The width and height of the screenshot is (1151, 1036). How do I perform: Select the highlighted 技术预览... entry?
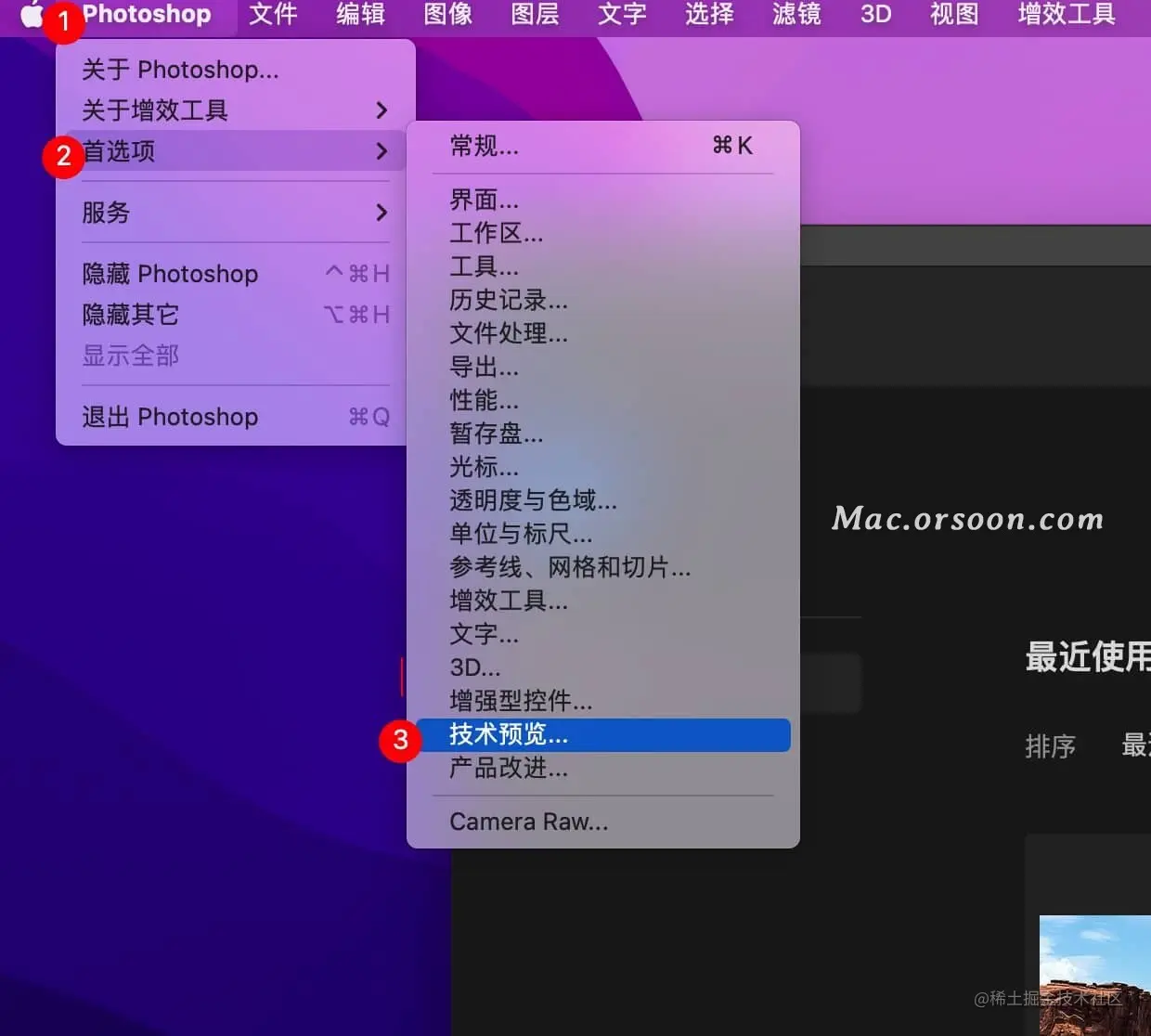click(x=603, y=735)
